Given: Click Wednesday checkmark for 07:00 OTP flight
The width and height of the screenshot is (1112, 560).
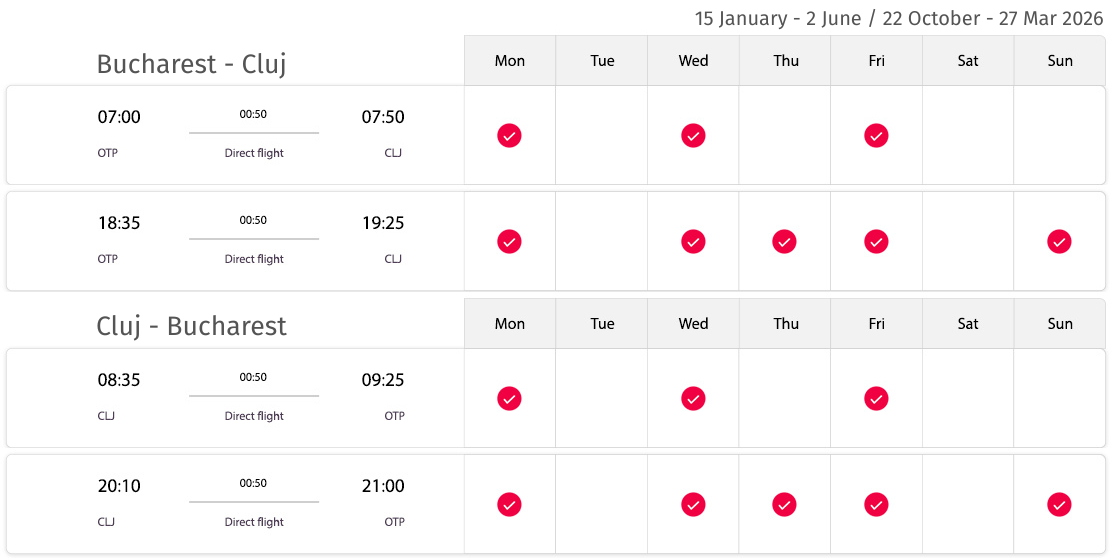Looking at the screenshot, I should 693,135.
